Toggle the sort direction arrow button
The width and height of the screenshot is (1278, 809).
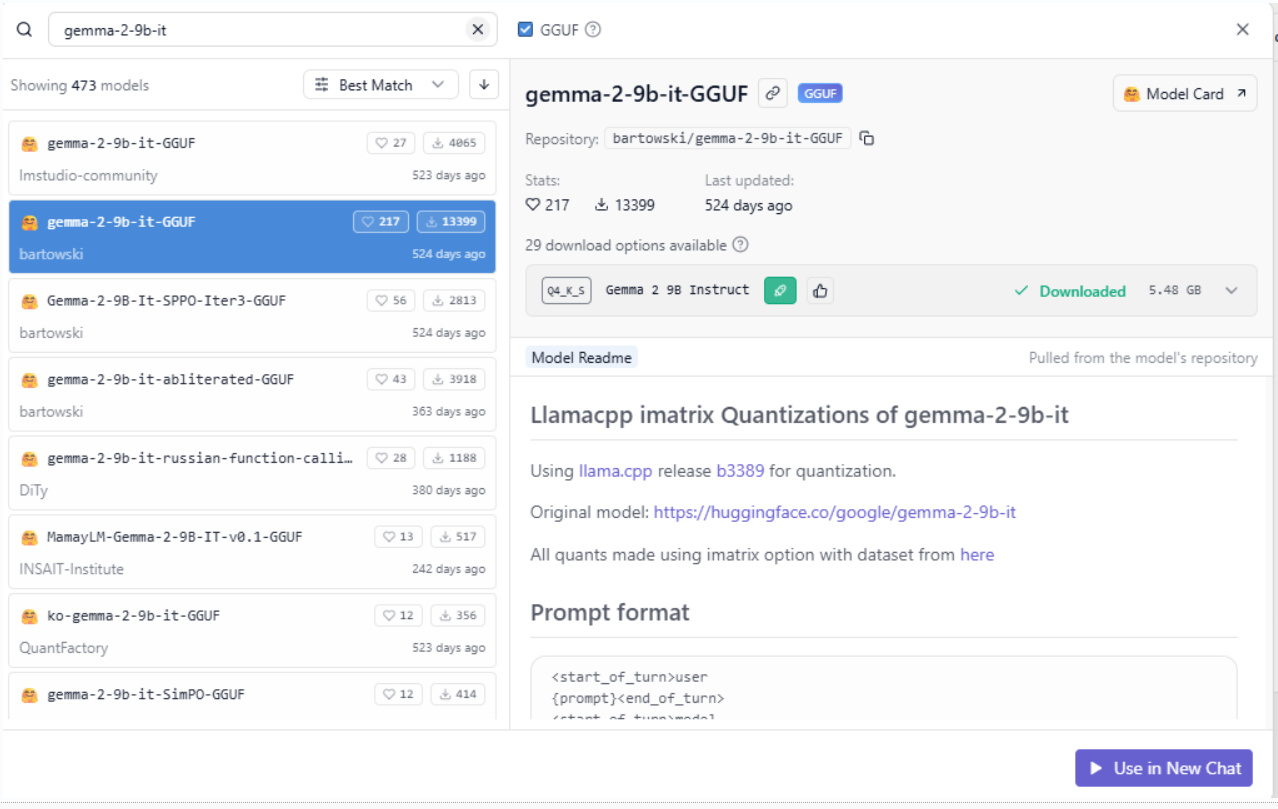484,85
